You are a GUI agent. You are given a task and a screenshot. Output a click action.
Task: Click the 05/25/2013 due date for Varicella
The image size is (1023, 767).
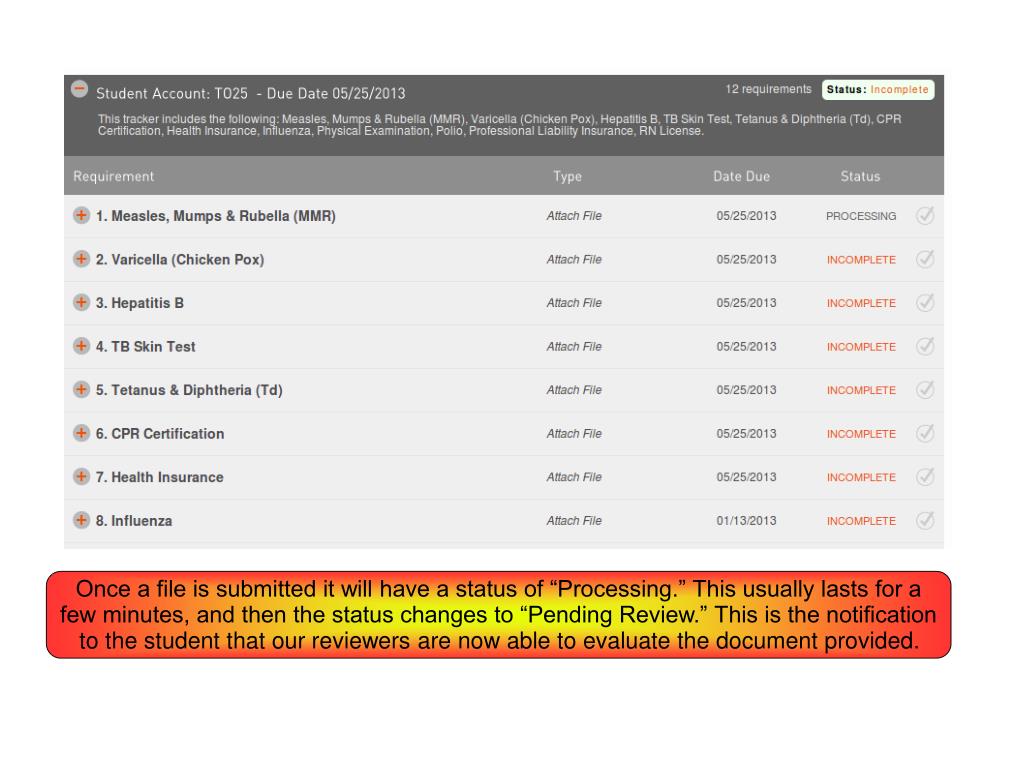(x=746, y=260)
